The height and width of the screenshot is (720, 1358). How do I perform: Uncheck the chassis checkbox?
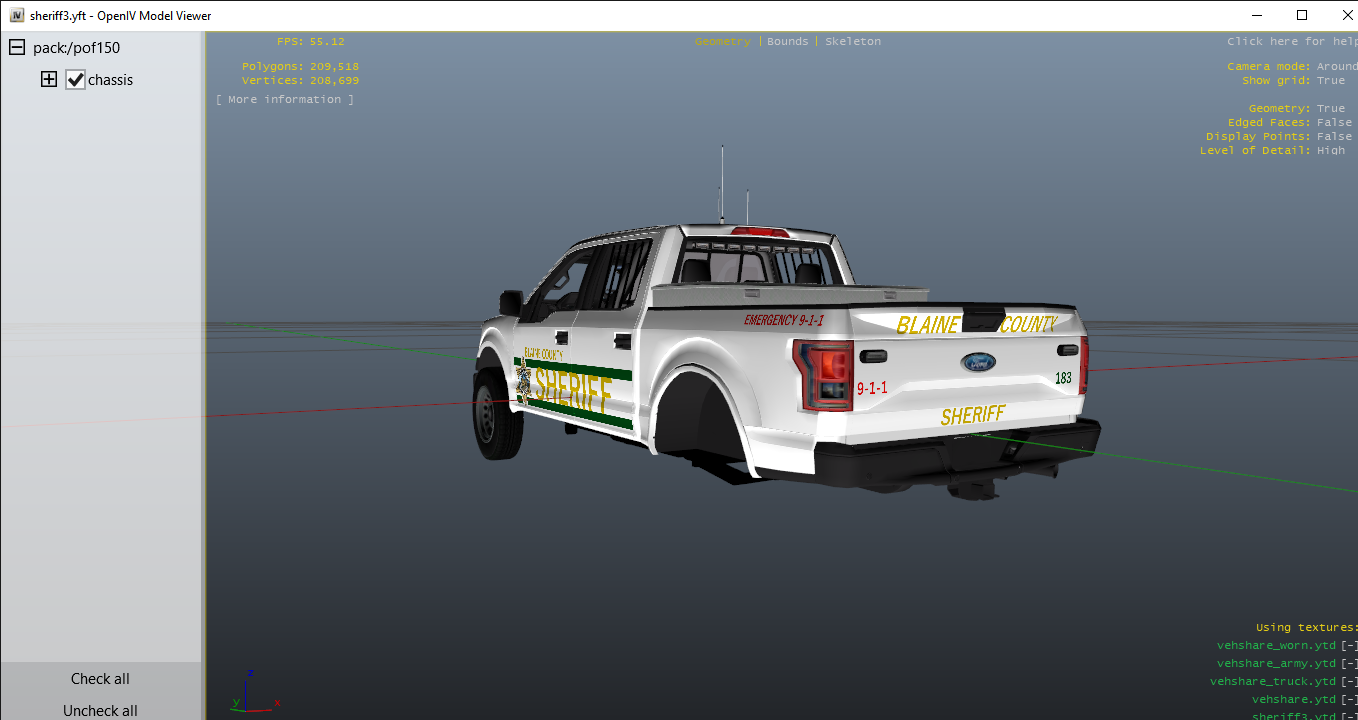coord(76,80)
